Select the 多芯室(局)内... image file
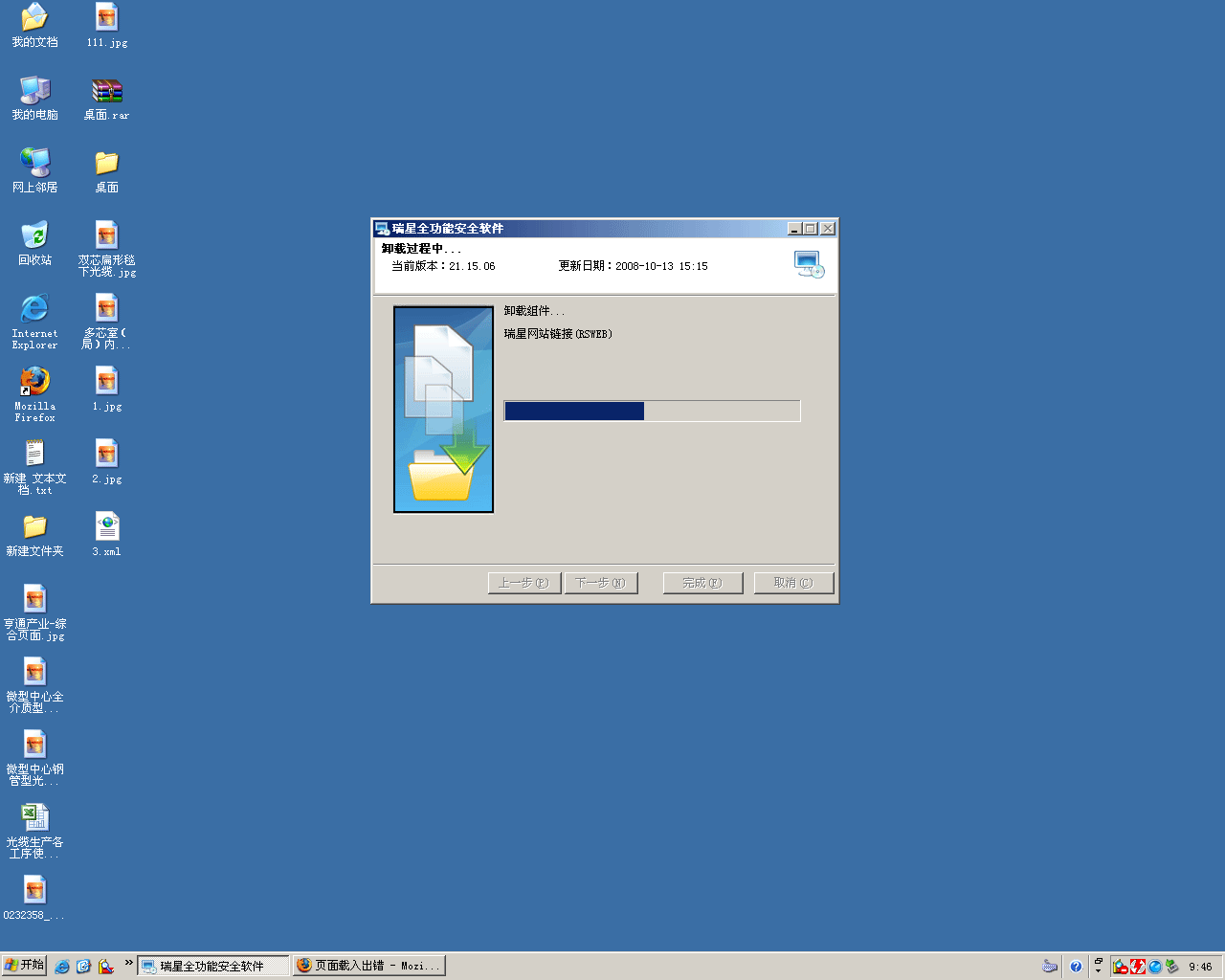 pos(107,322)
